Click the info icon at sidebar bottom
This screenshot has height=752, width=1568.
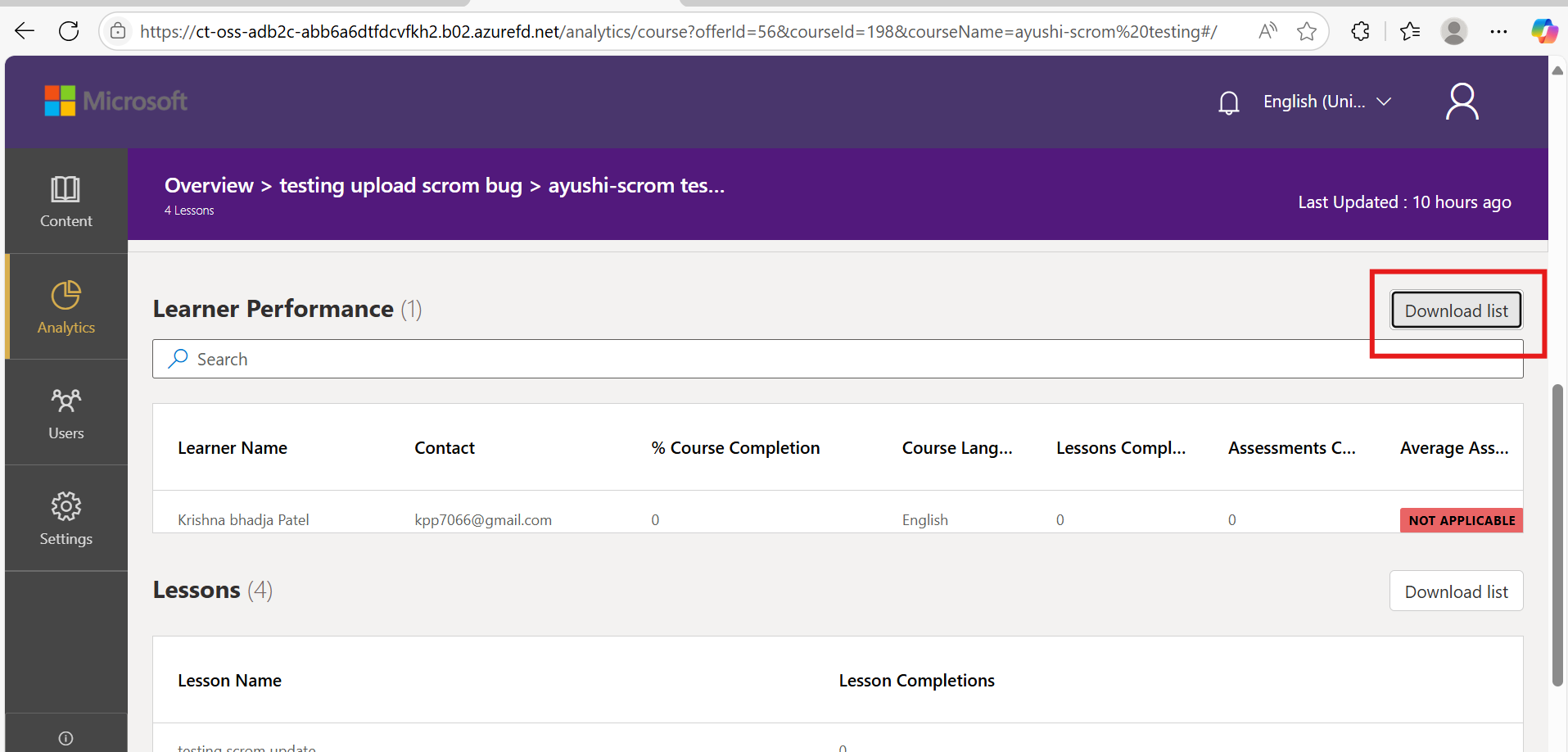(66, 738)
